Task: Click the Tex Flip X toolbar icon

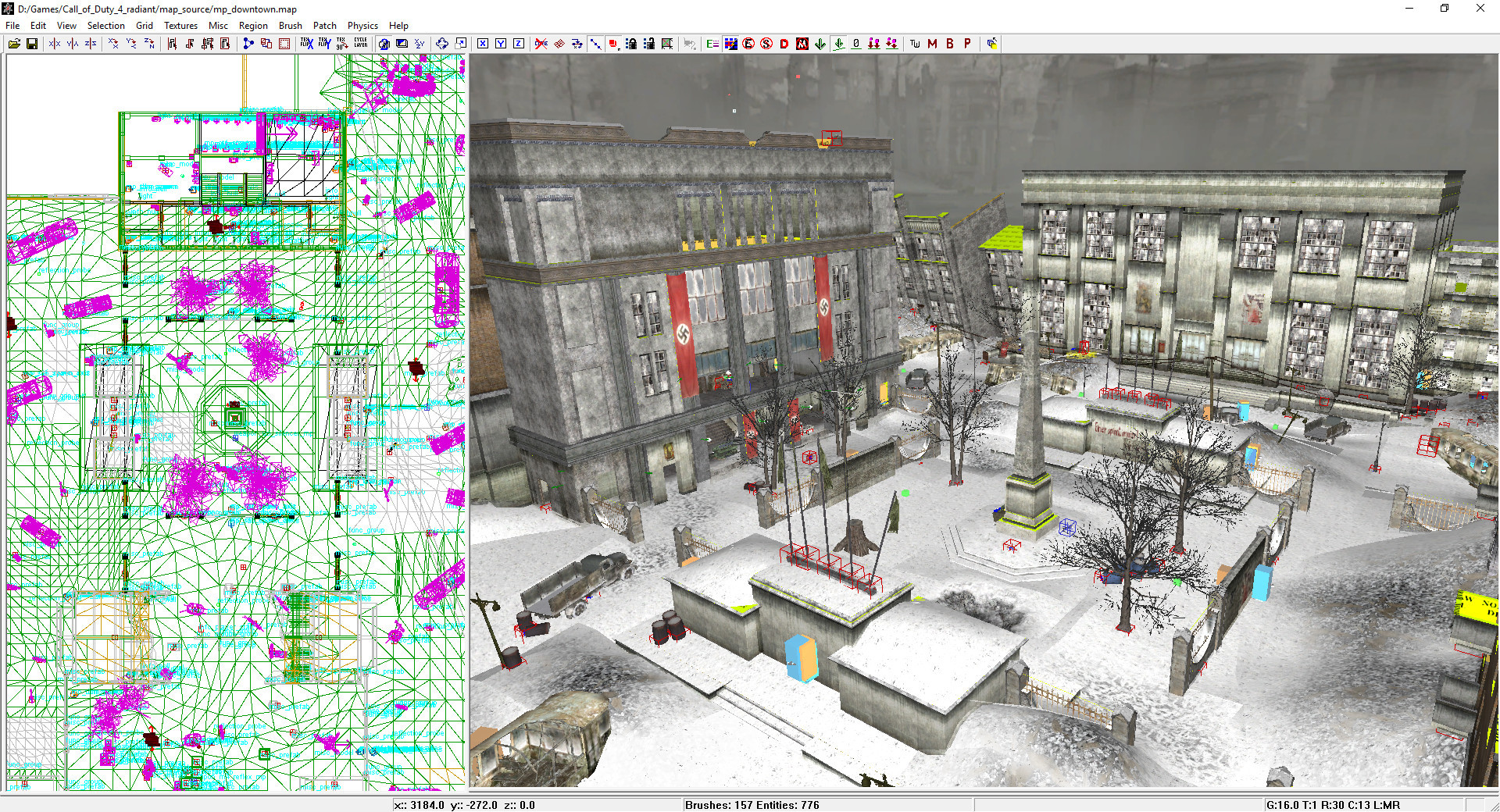Action: [x=306, y=44]
